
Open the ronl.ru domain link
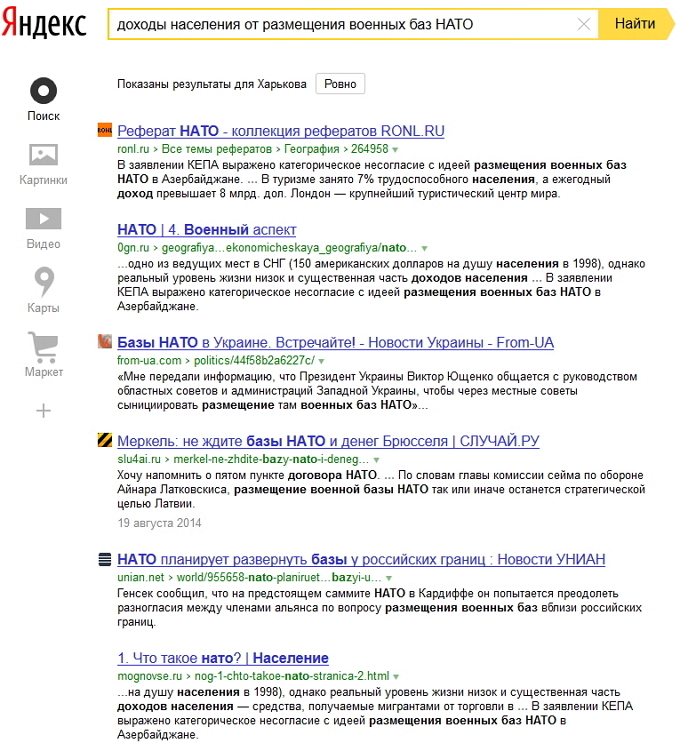(133, 149)
